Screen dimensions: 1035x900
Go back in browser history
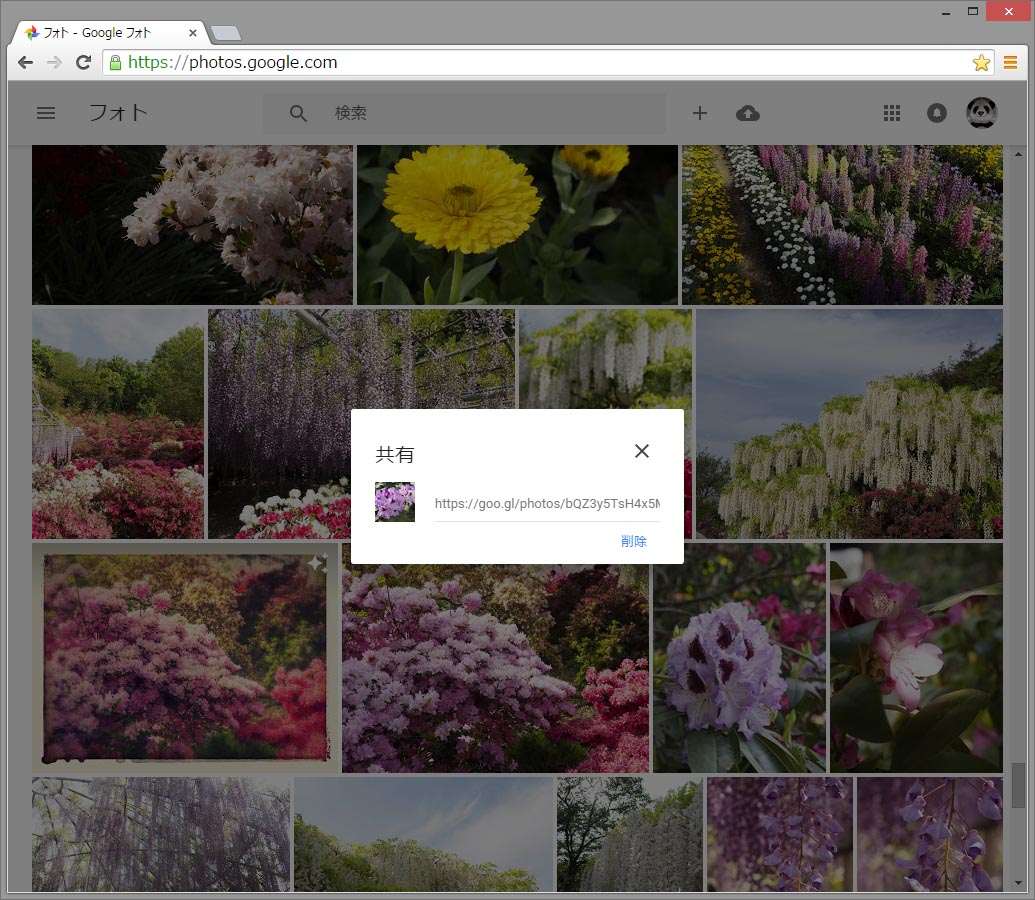tap(26, 62)
